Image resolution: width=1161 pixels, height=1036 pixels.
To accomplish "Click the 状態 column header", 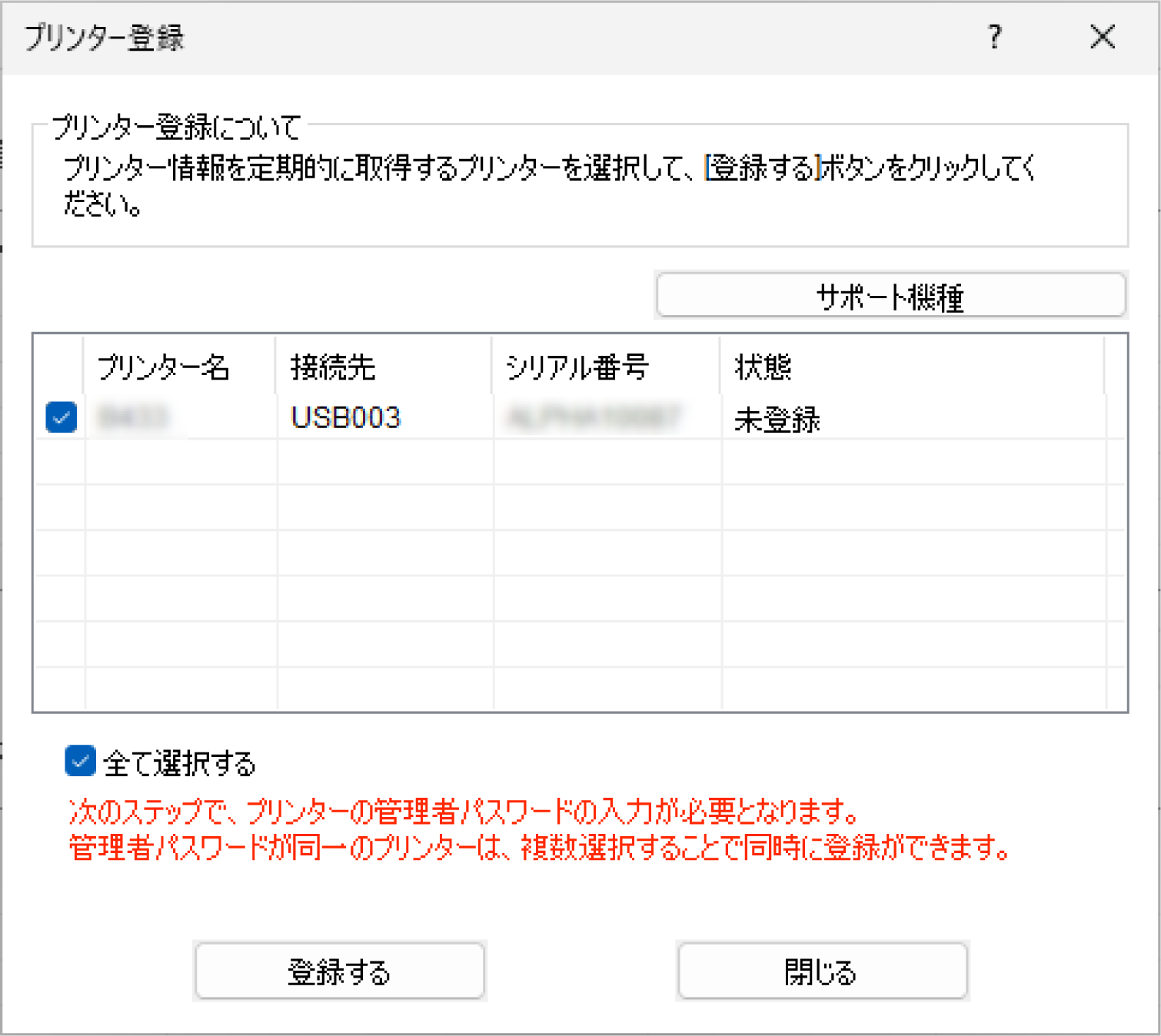I will point(763,367).
